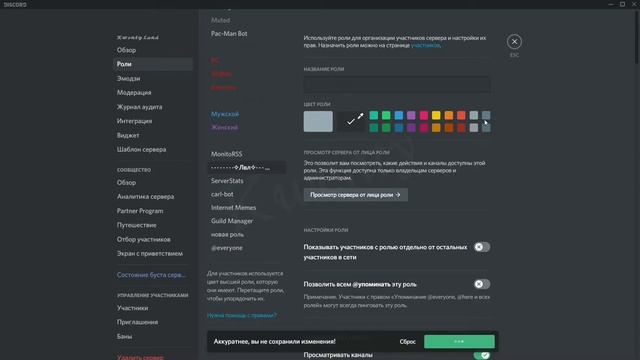640x360 pixels.
Task: Toggle the Просматривать каналы permission
Action: coord(482,355)
